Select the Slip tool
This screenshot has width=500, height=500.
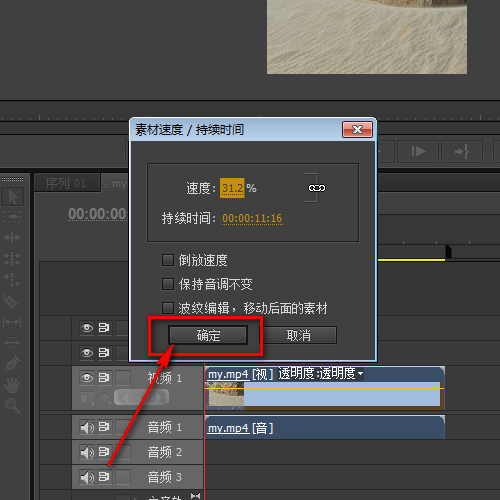[12, 322]
